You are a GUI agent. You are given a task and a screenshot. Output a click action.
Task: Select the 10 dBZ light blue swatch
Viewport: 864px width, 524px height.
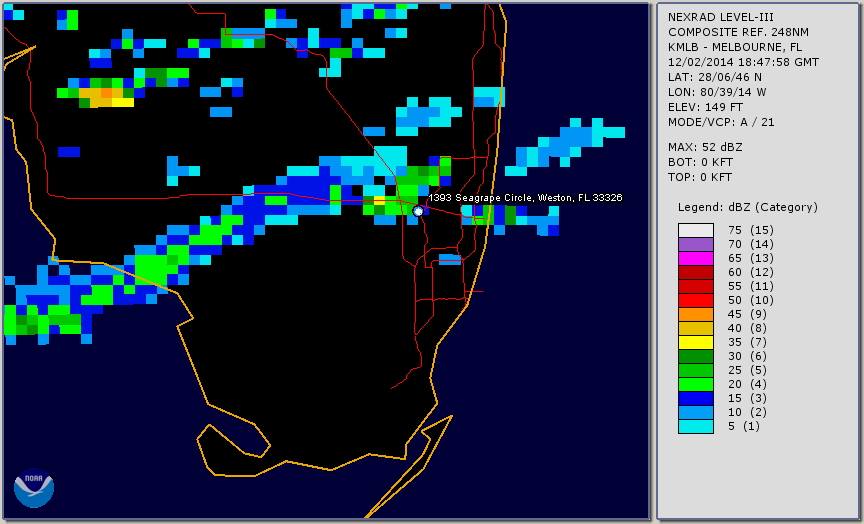(x=696, y=413)
